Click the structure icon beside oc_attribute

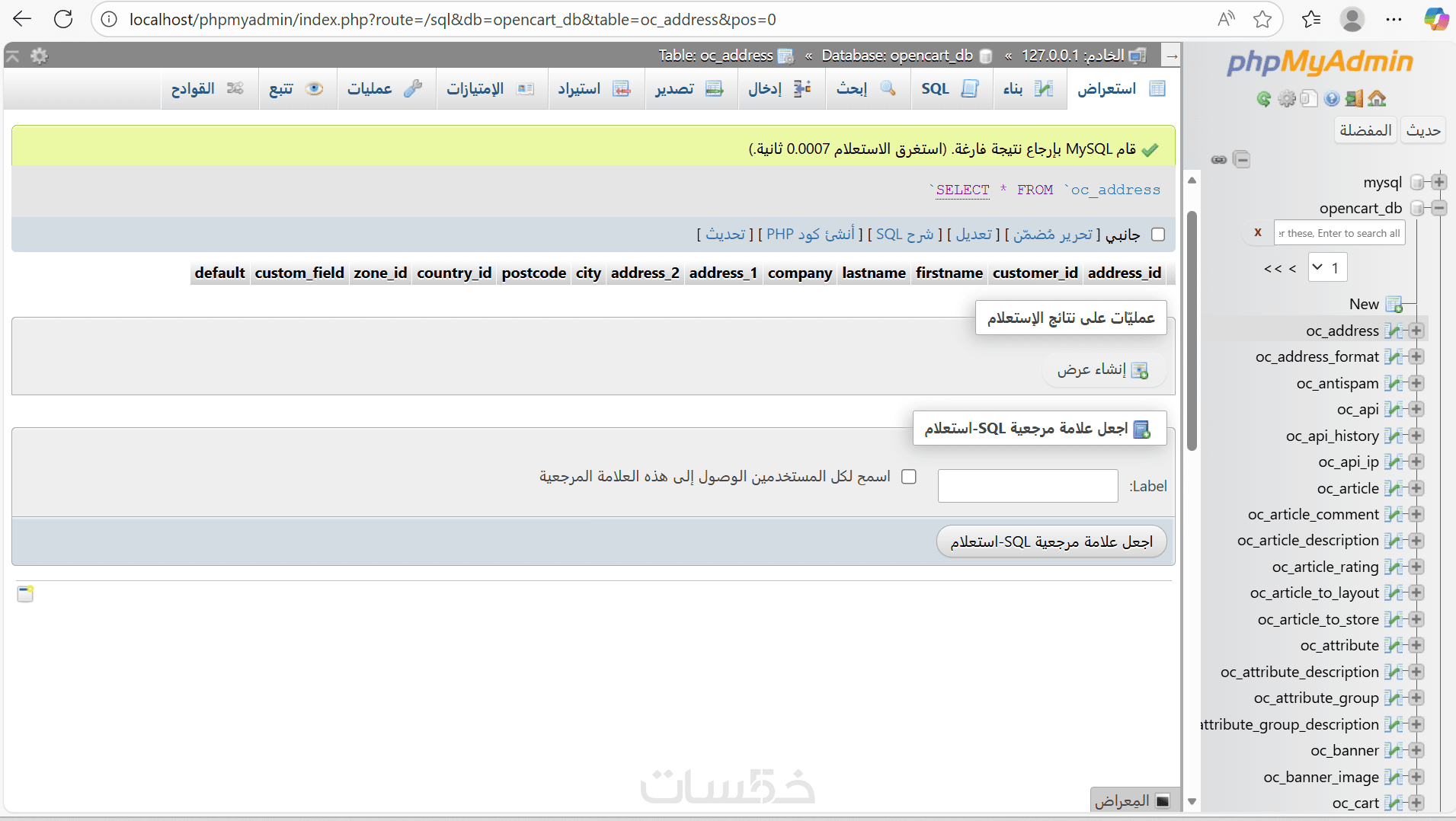[1394, 646]
